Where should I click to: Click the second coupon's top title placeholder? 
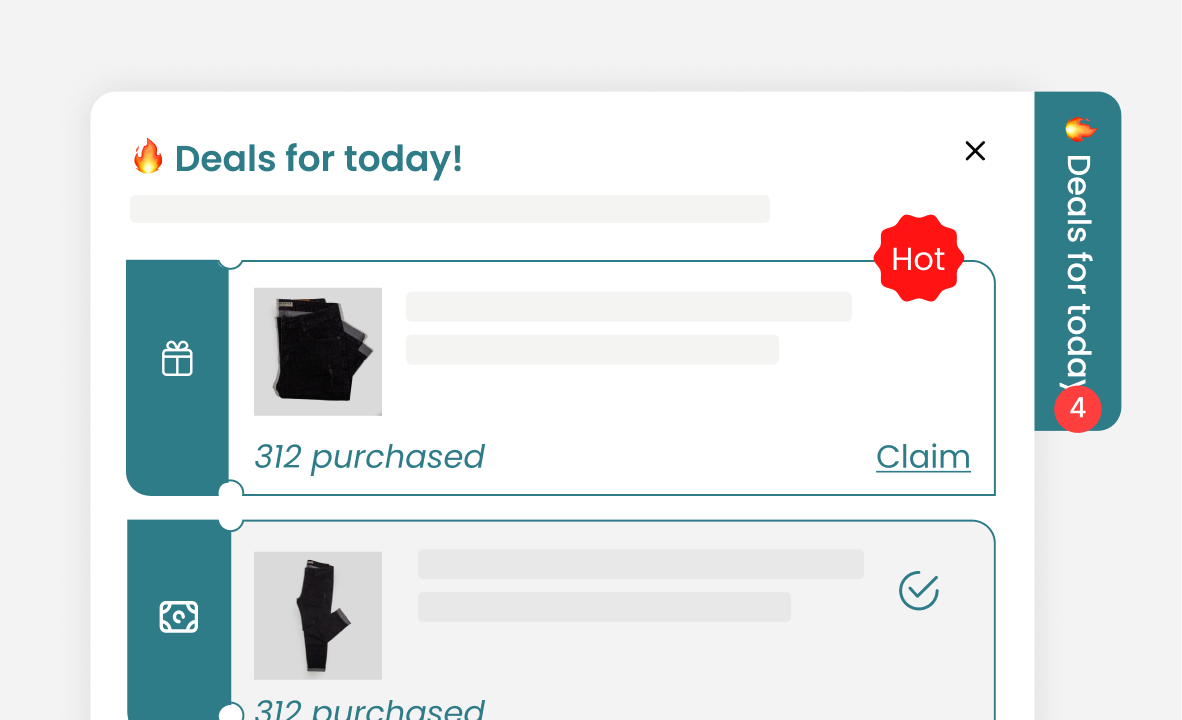tap(640, 564)
